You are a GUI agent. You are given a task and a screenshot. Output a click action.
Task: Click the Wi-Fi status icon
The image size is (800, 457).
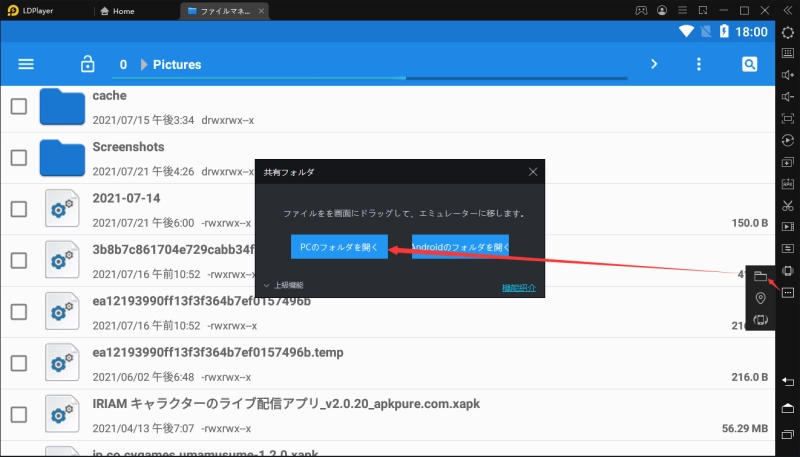point(686,32)
